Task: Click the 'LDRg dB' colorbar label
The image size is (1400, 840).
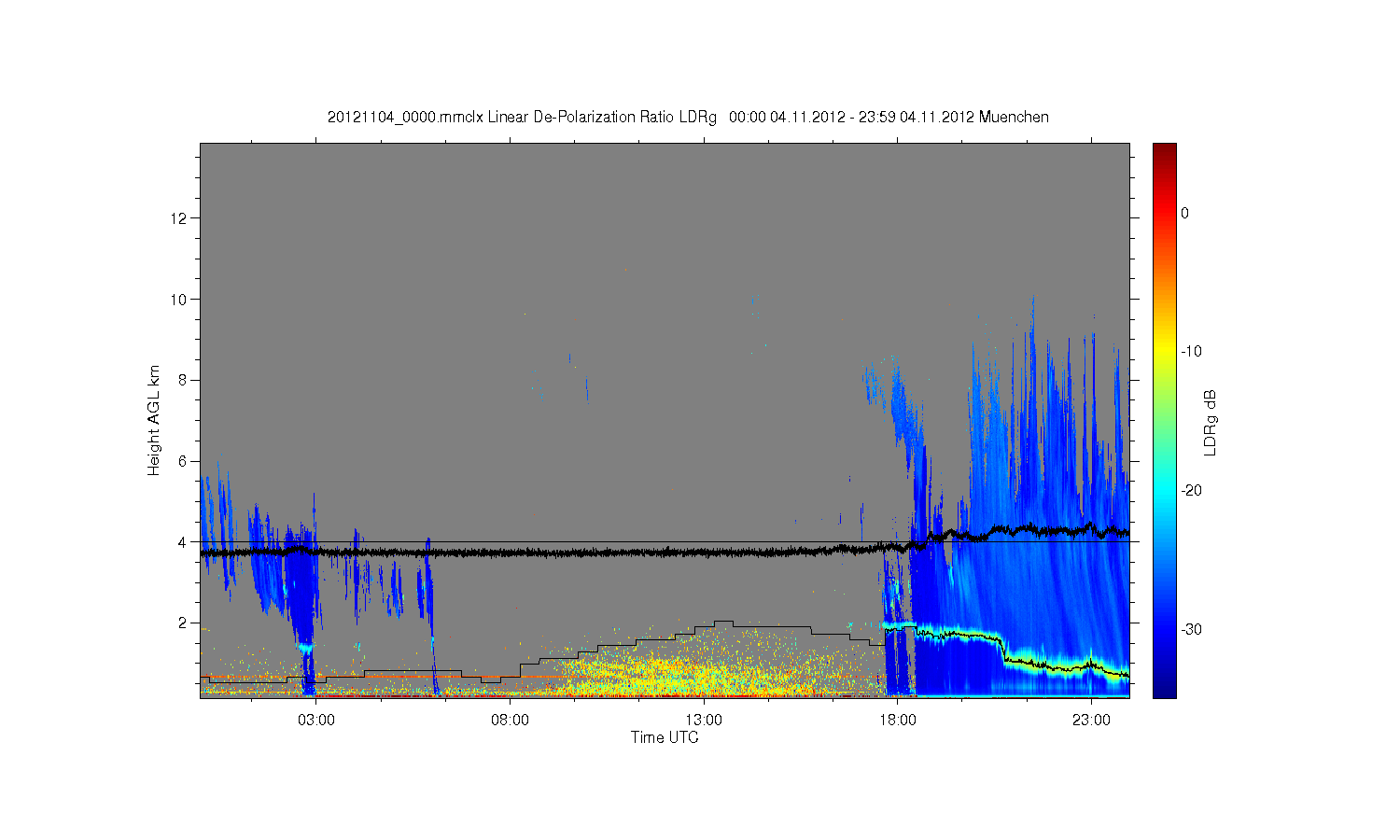Action: pyautogui.click(x=1211, y=423)
